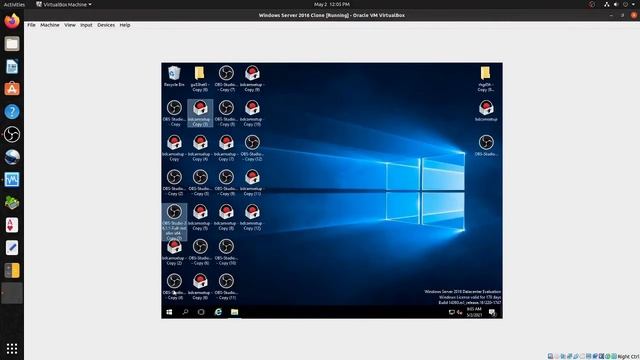Click the volume icon in Windows tray
Image resolution: width=640 pixels, height=360 pixels.
point(460,312)
